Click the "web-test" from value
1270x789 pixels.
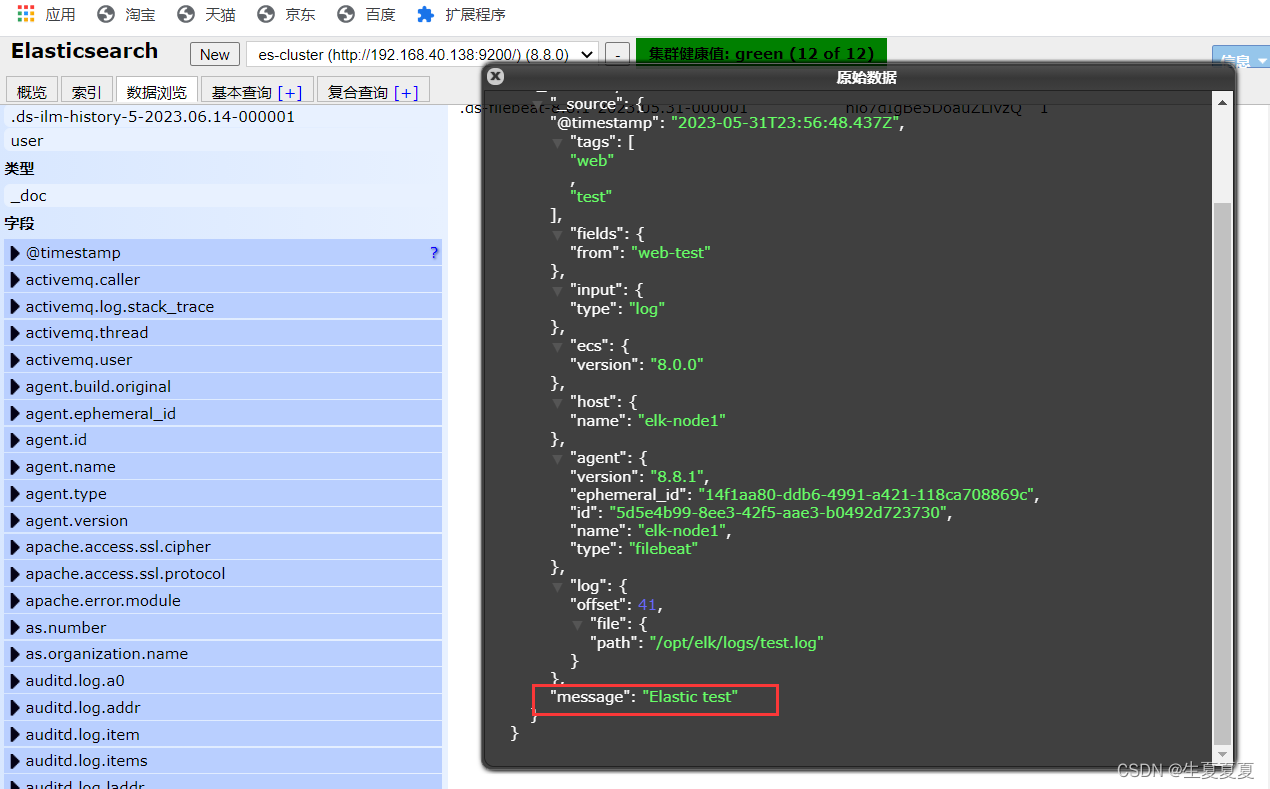point(670,253)
